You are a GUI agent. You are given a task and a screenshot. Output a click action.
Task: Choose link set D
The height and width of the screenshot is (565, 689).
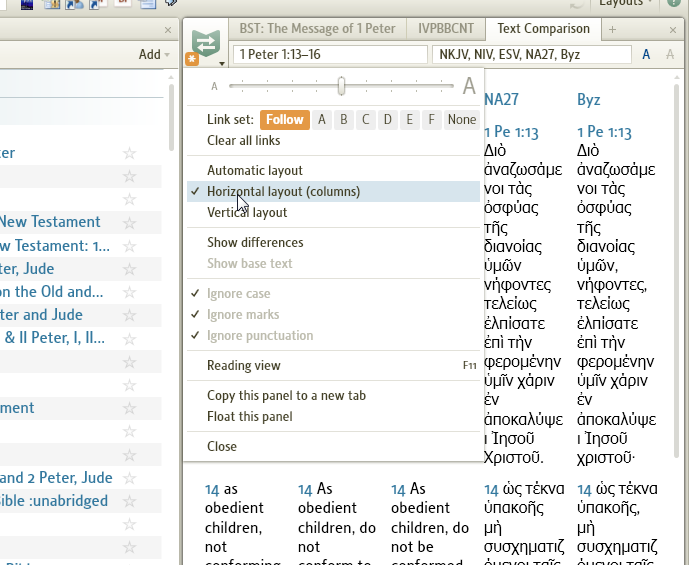(388, 120)
